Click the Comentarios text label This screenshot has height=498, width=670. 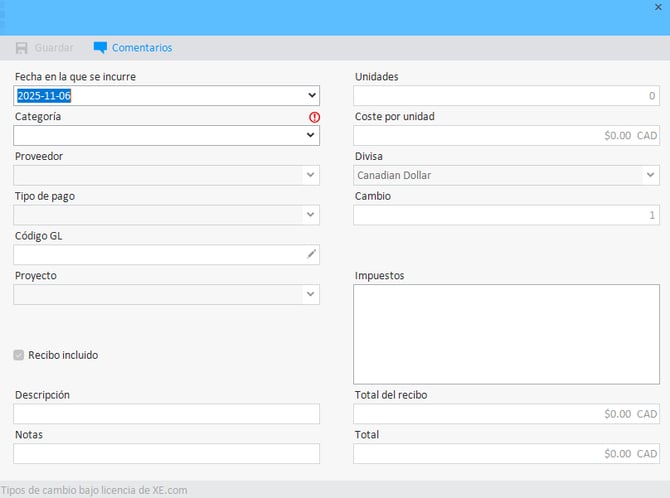coord(142,48)
